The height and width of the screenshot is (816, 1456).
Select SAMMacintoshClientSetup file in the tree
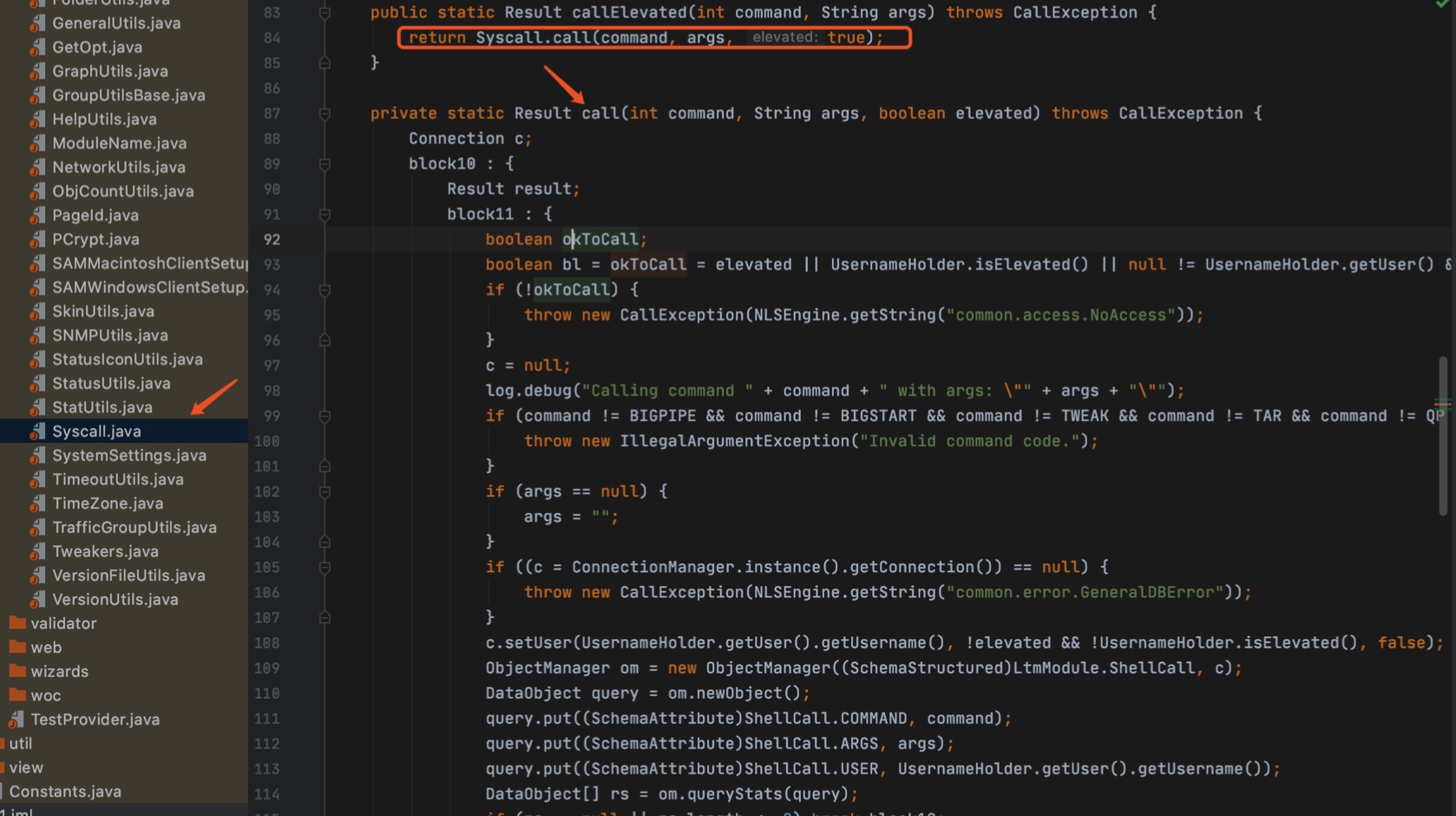tap(150, 263)
